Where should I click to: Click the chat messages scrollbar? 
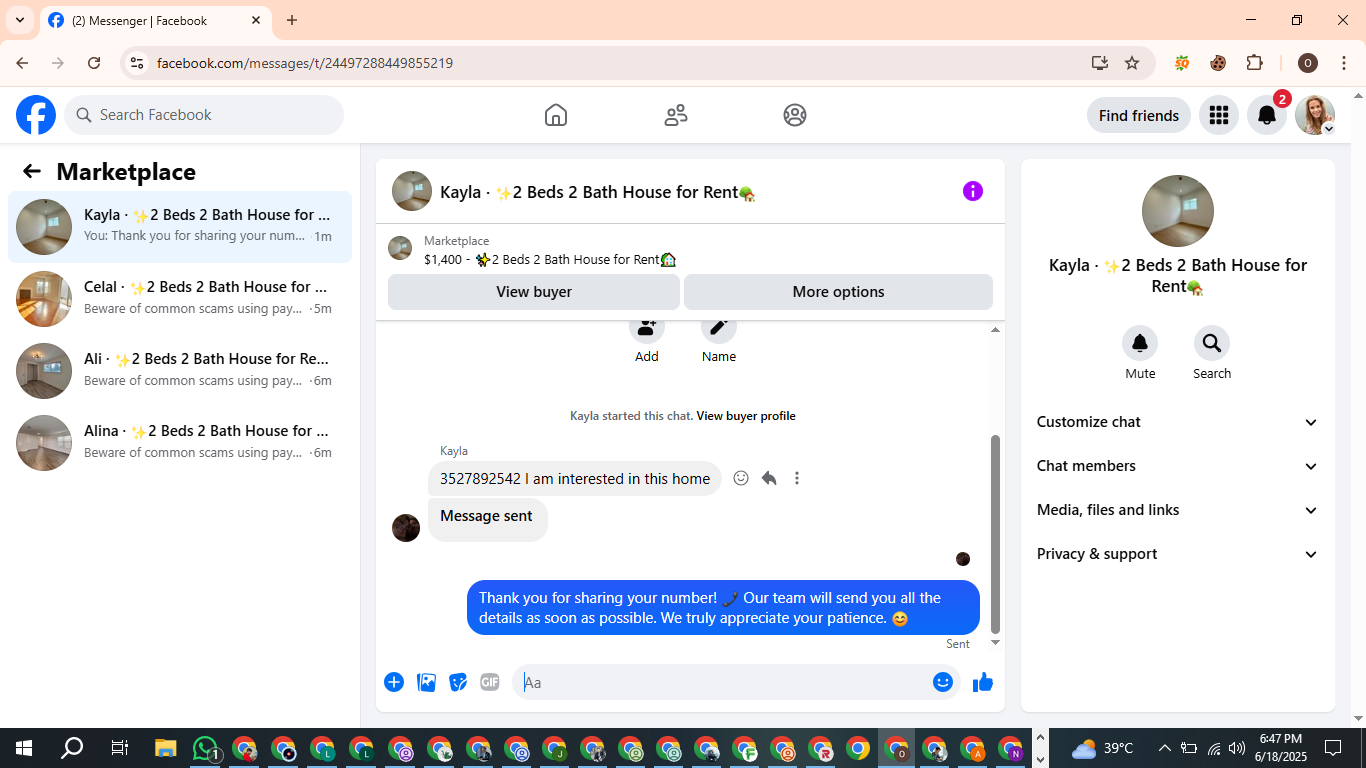click(x=995, y=533)
